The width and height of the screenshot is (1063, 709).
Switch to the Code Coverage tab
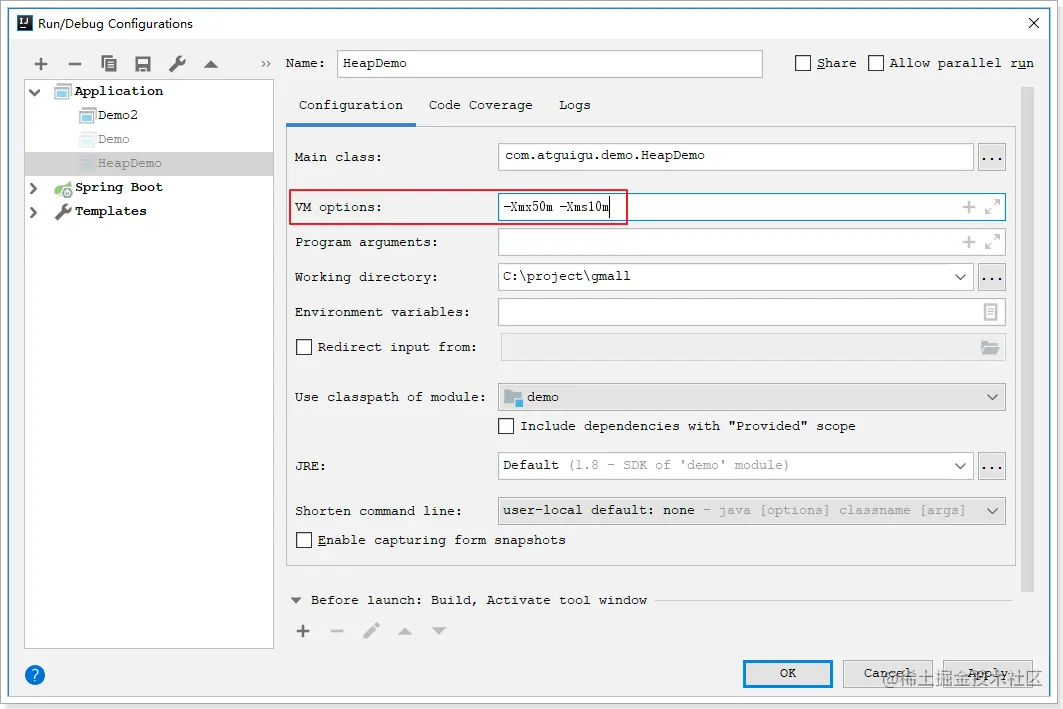coord(480,106)
